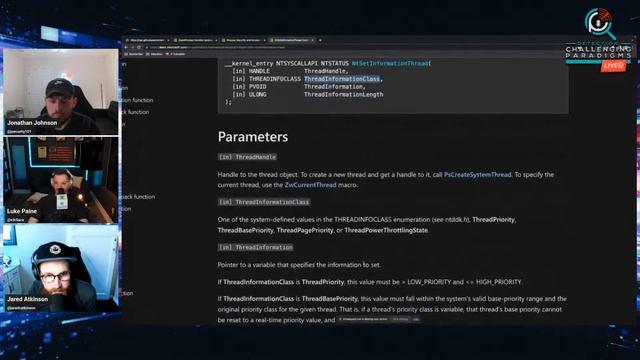Select Luke Paine's webcam feed
Screen dimensions: 640x360
(61, 180)
